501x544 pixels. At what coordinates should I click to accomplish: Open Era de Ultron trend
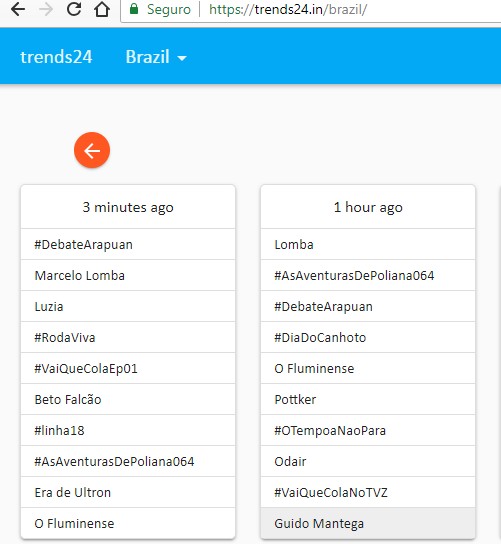128,492
